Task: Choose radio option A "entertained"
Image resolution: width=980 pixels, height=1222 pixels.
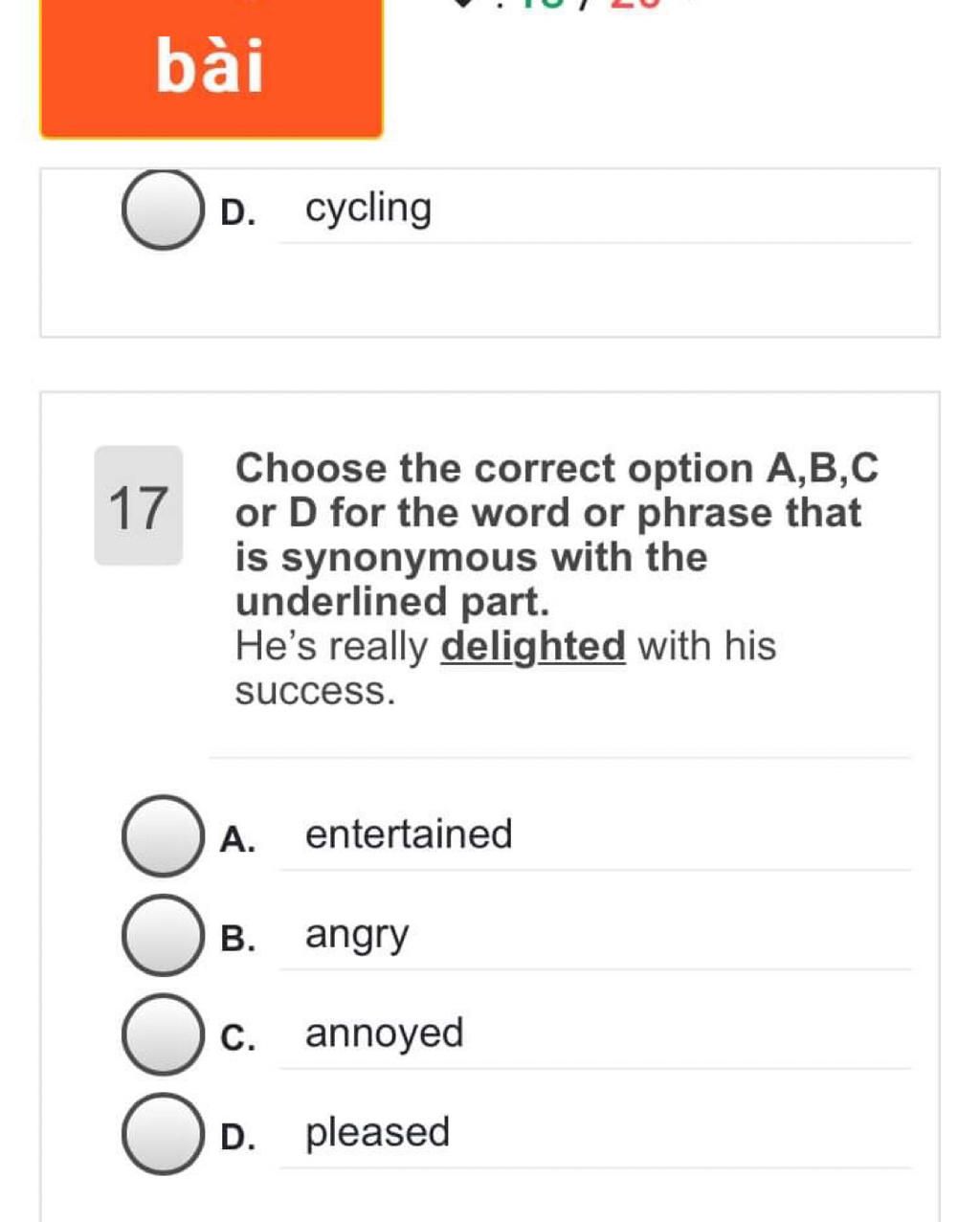Action: click(163, 835)
